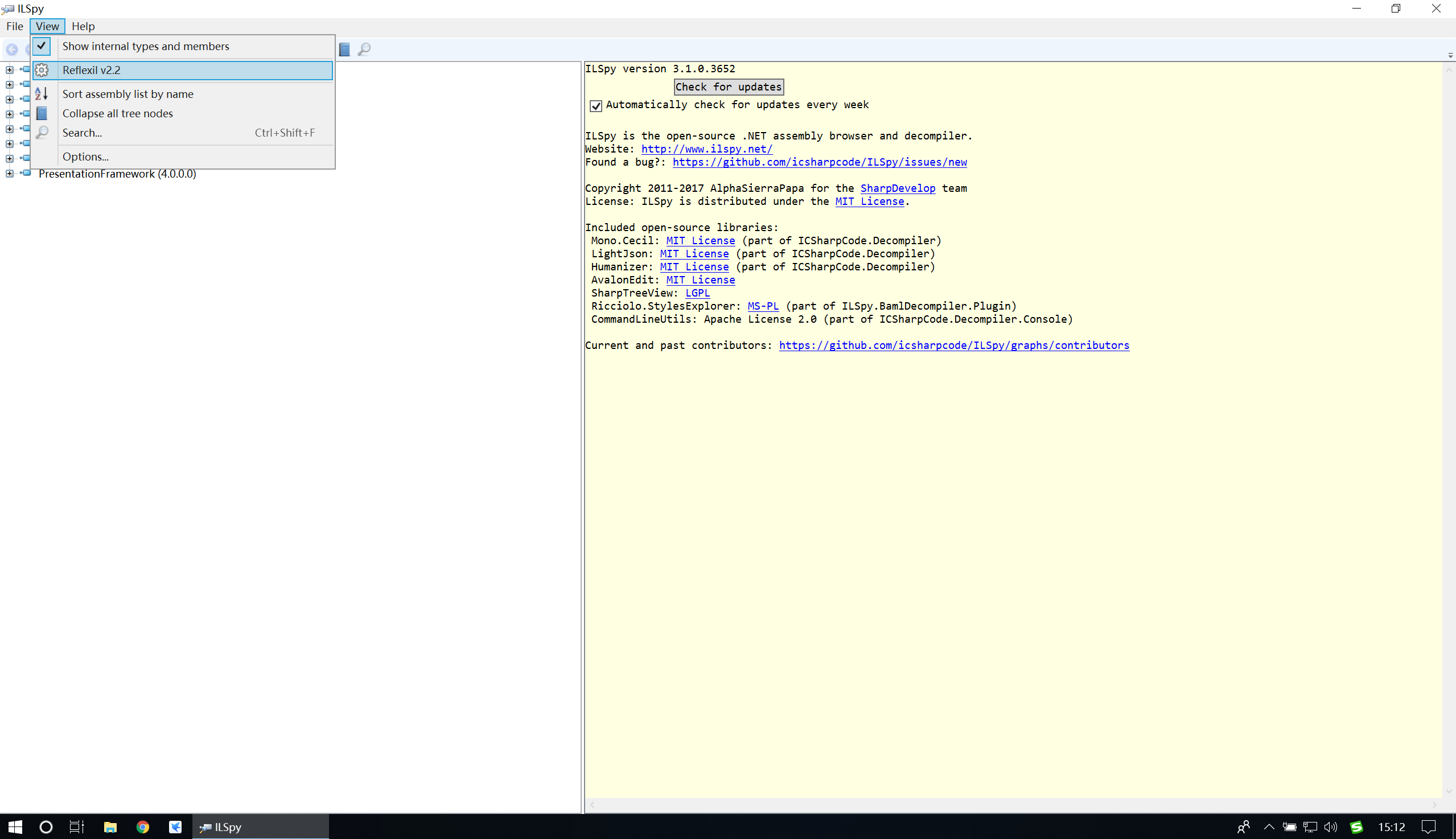Open the Humanizer MIT License link
Viewport: 1456px width, 839px height.
tap(694, 268)
